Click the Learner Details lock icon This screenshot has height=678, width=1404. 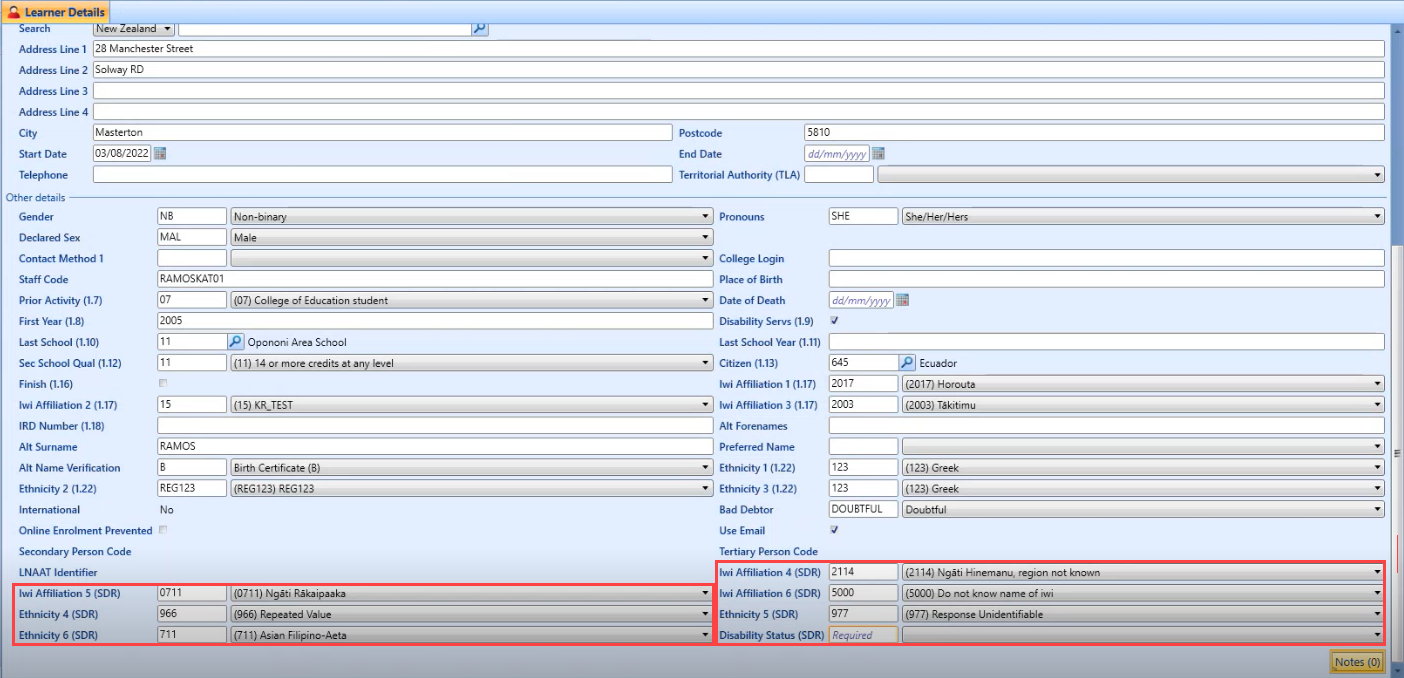[15, 12]
